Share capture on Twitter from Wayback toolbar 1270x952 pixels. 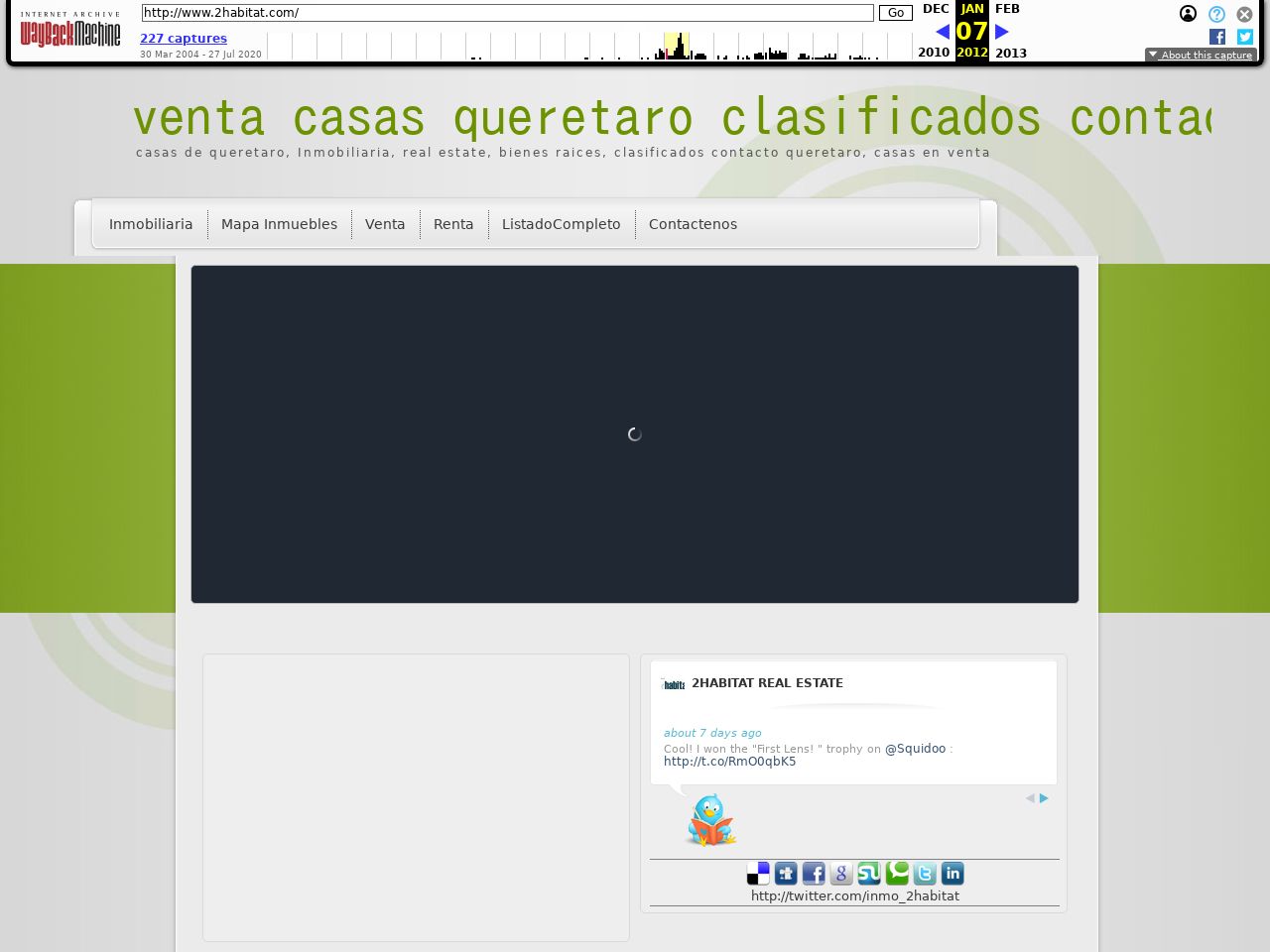click(1245, 37)
